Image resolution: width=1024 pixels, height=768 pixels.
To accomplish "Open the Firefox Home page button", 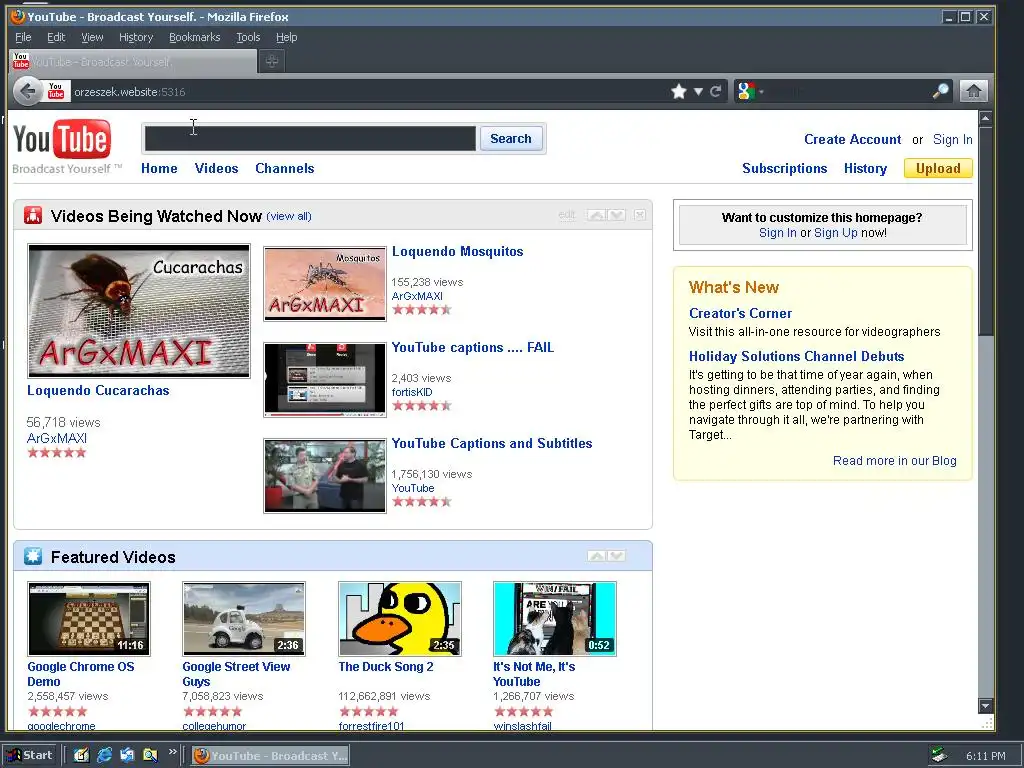I will click(x=973, y=91).
